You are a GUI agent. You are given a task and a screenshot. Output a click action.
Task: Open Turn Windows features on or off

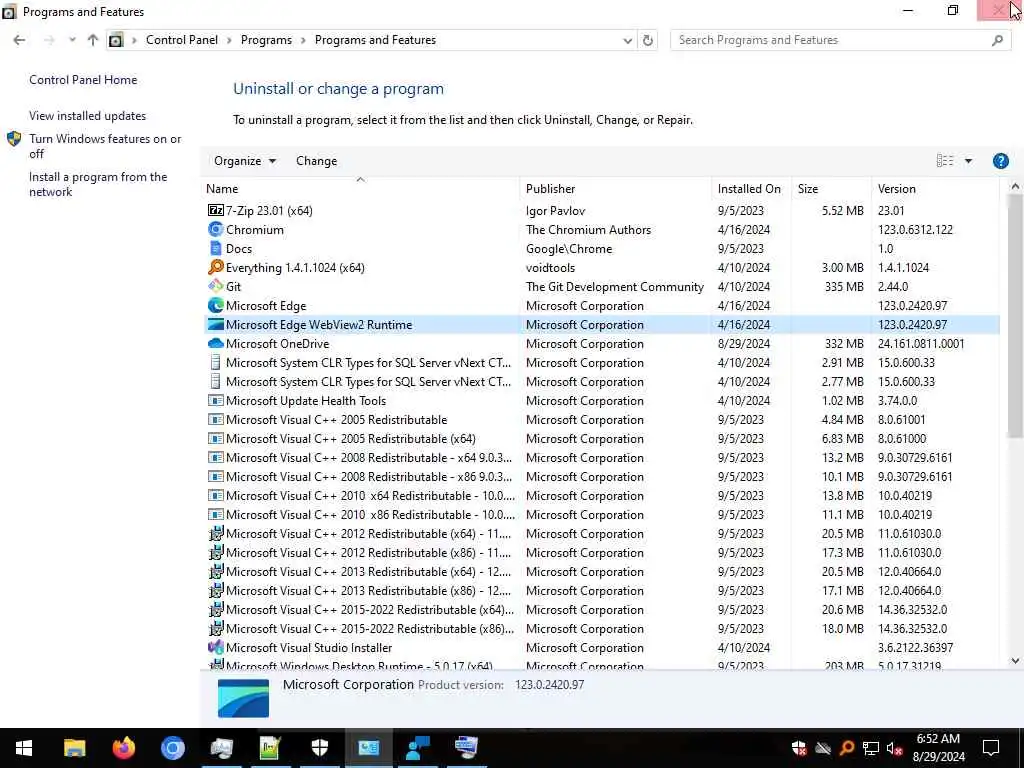click(104, 146)
